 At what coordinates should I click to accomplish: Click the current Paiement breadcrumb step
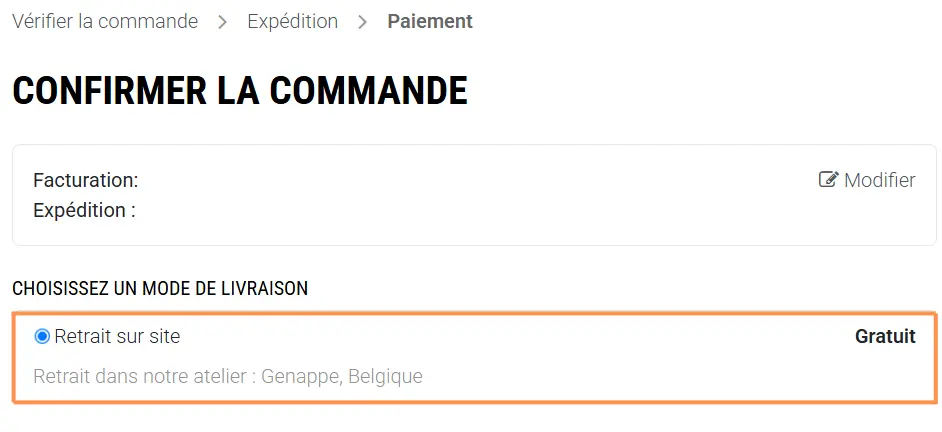pyautogui.click(x=430, y=21)
